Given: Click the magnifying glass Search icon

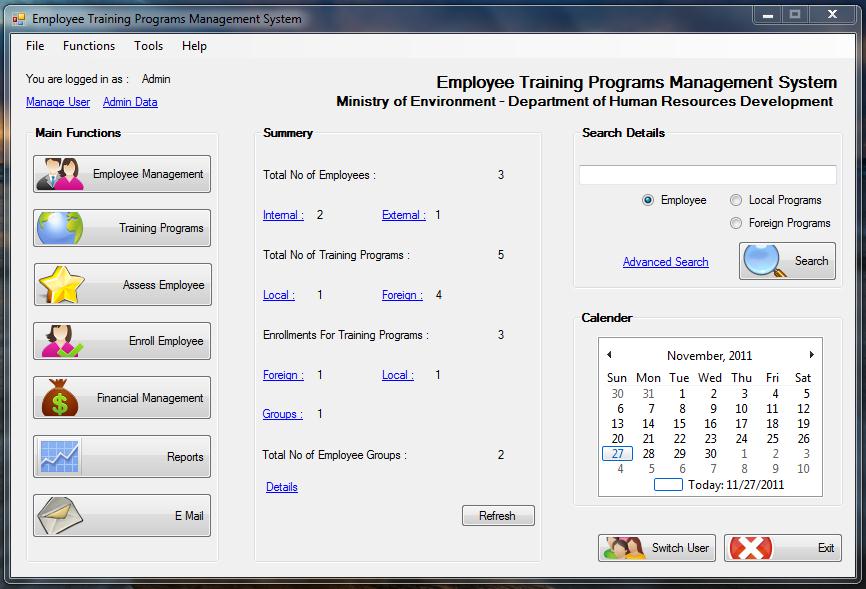Looking at the screenshot, I should (x=764, y=261).
